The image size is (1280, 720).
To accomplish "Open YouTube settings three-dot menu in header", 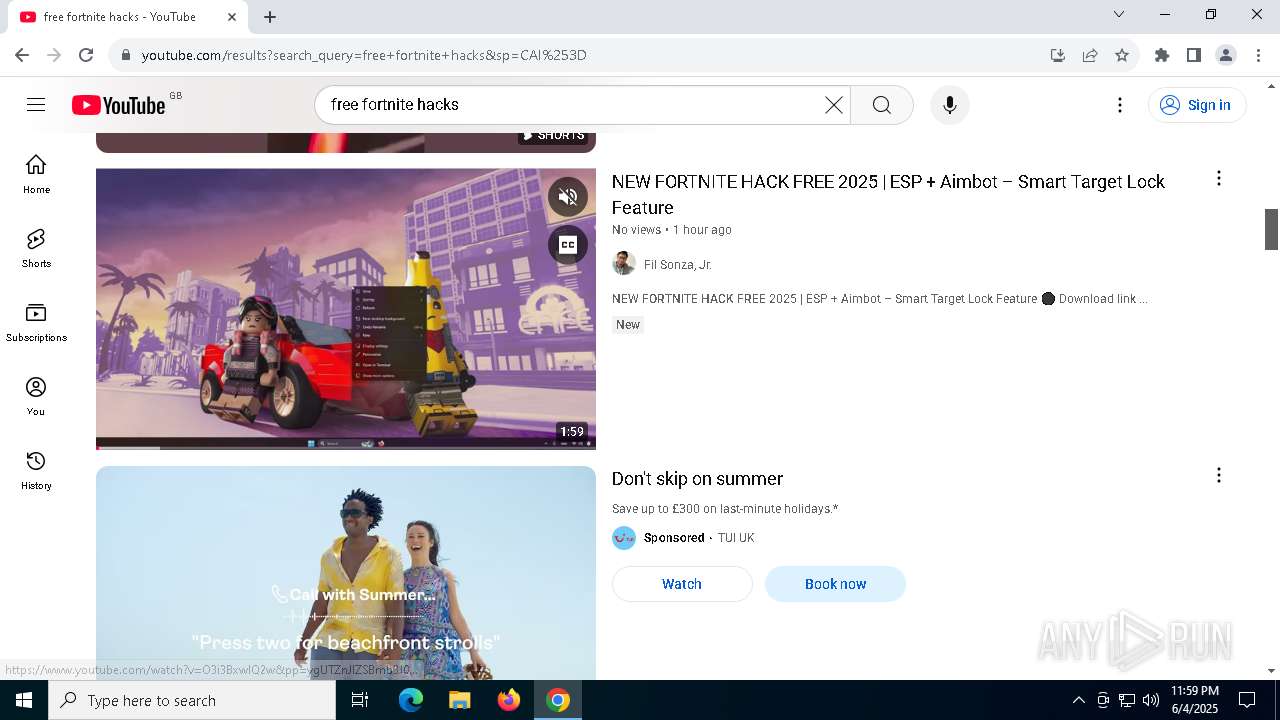I will 1120,105.
